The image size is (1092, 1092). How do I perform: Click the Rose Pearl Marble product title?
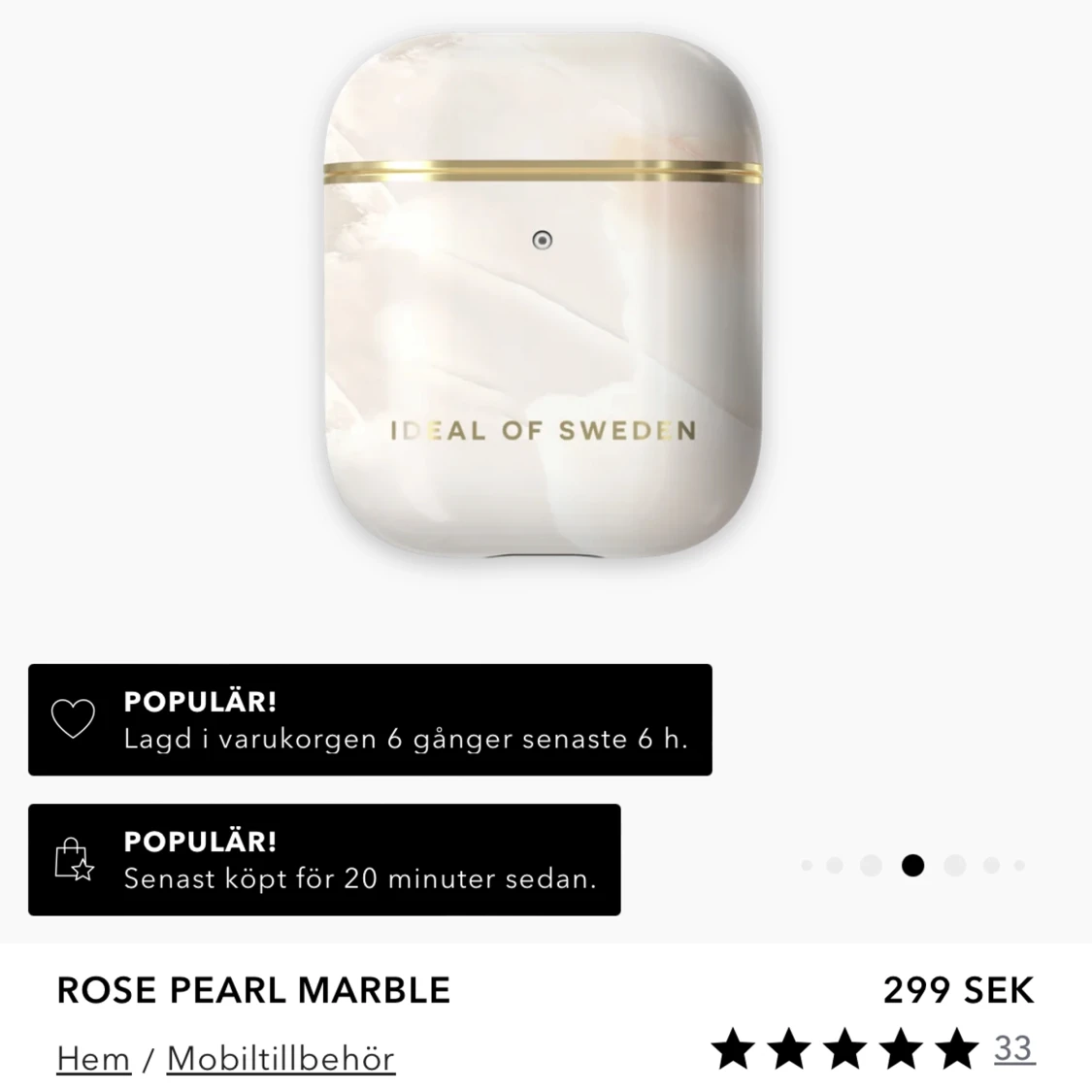tap(253, 990)
